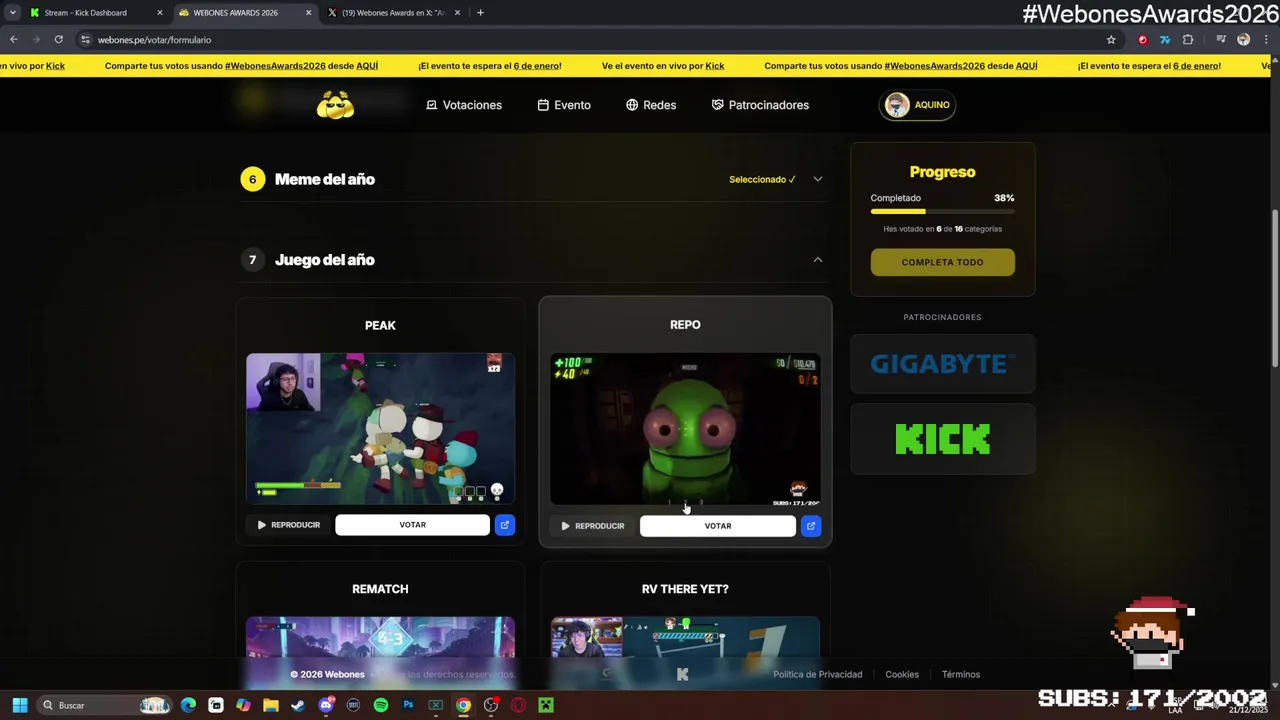
Task: Vote for PEAK with the VOTAR button
Action: pos(412,525)
